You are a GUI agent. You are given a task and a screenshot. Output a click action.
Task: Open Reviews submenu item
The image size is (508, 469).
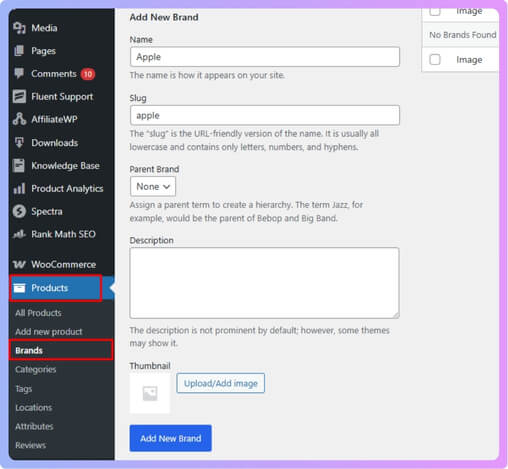coord(31,445)
